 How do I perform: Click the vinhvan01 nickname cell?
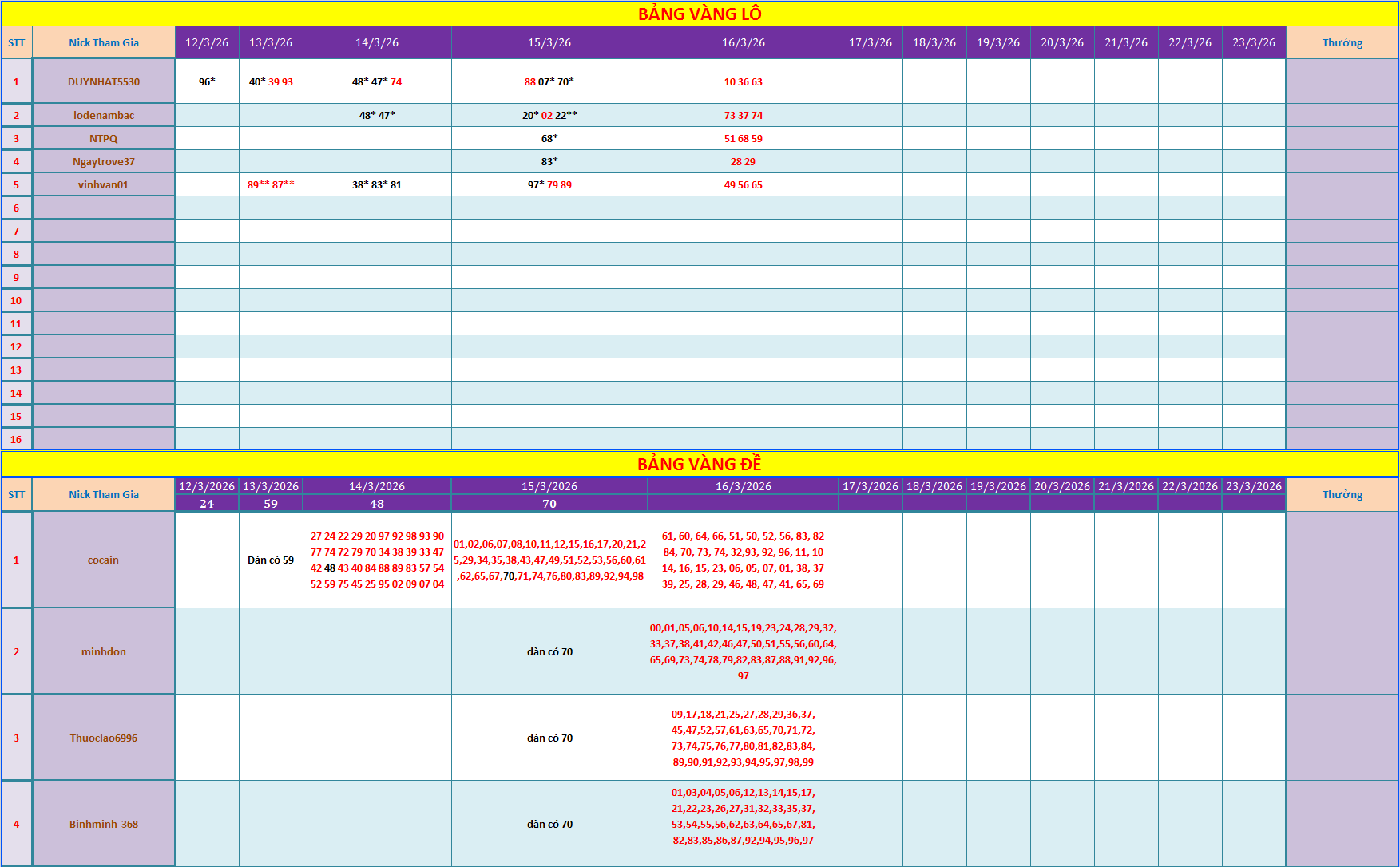tap(104, 184)
